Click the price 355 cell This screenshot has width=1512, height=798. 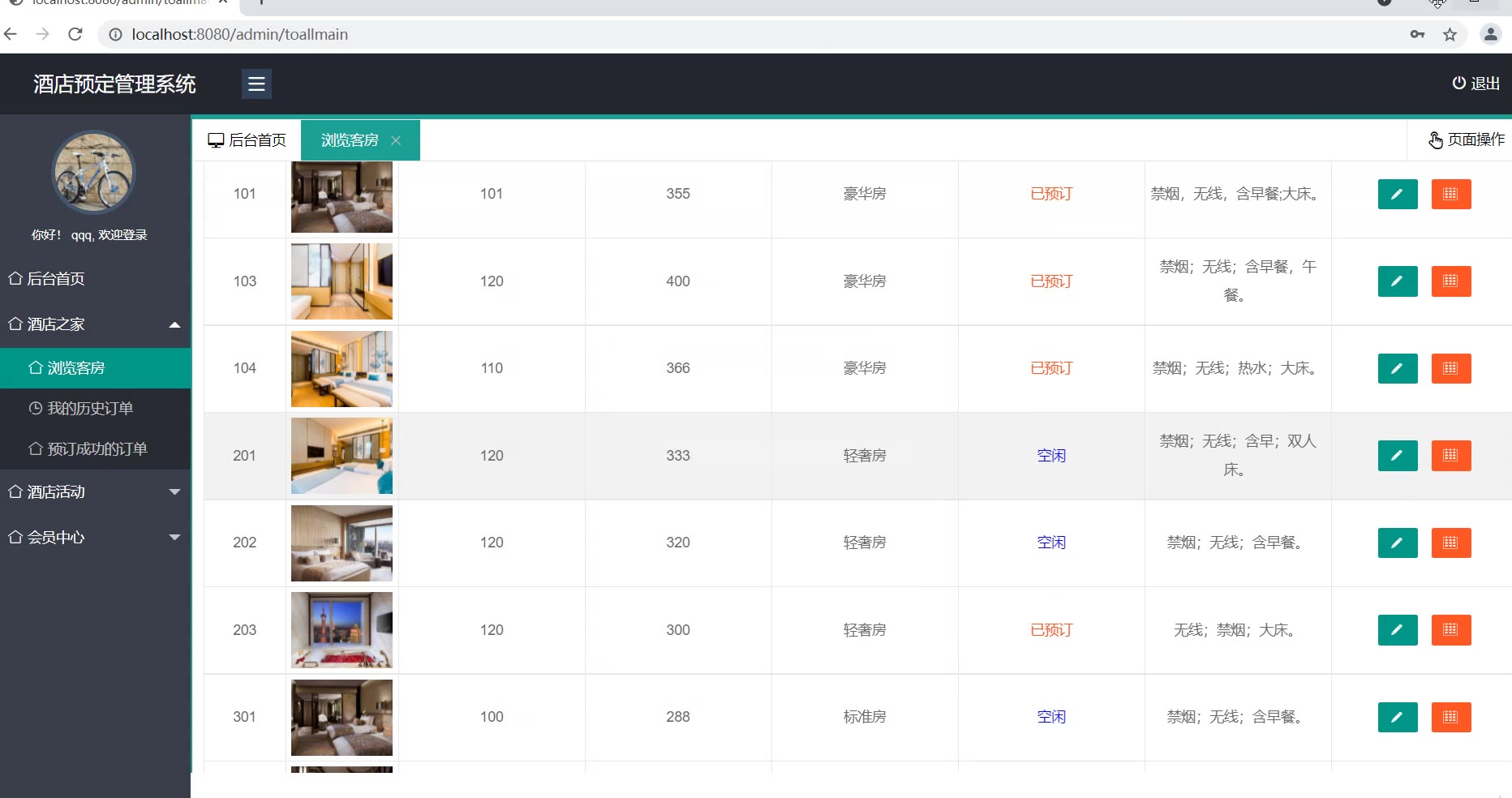678,194
